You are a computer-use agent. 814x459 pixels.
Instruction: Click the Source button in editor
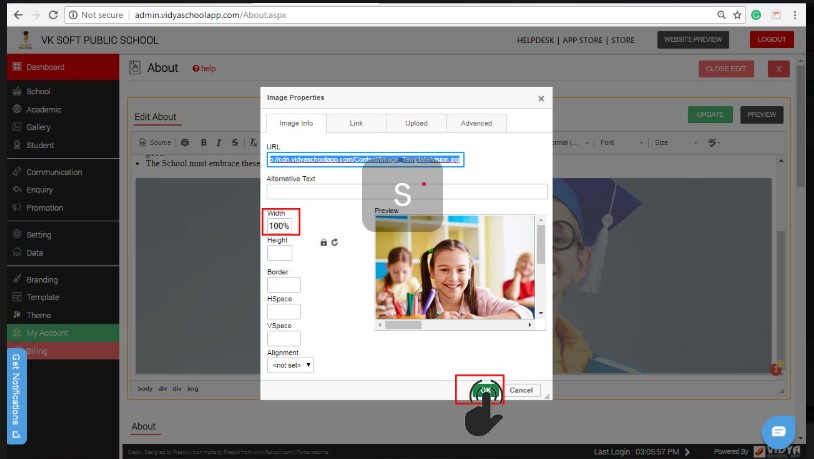coord(155,142)
